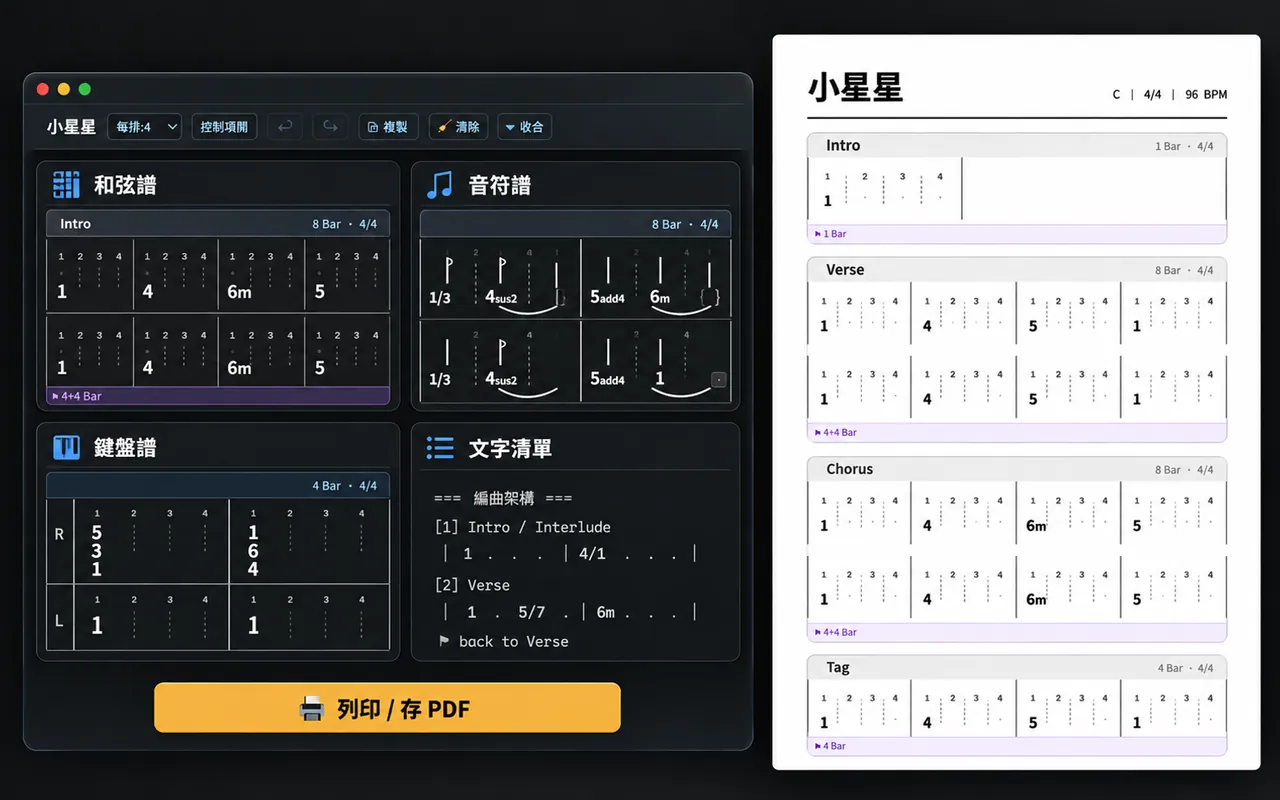The height and width of the screenshot is (800, 1280).
Task: Click the 5 3 1 stacked chord in 鍵盤譜
Action: (x=97, y=551)
